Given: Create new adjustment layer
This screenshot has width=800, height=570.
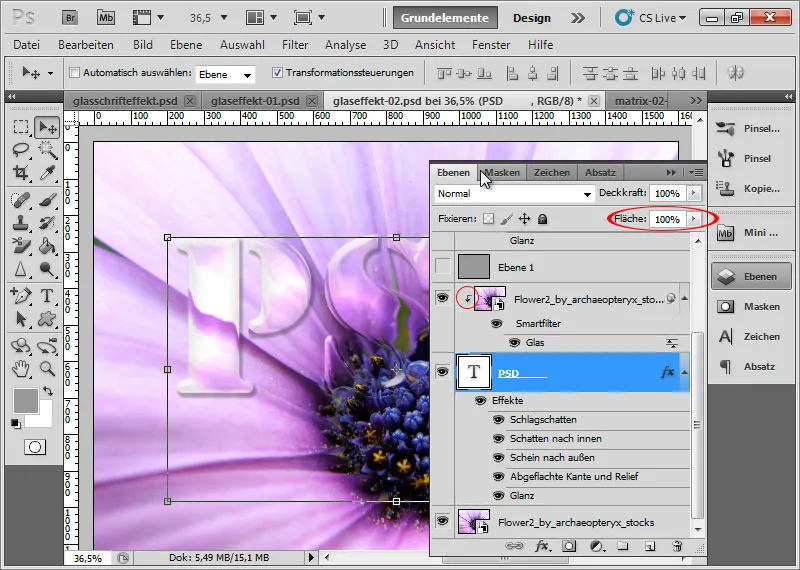Looking at the screenshot, I should 596,546.
